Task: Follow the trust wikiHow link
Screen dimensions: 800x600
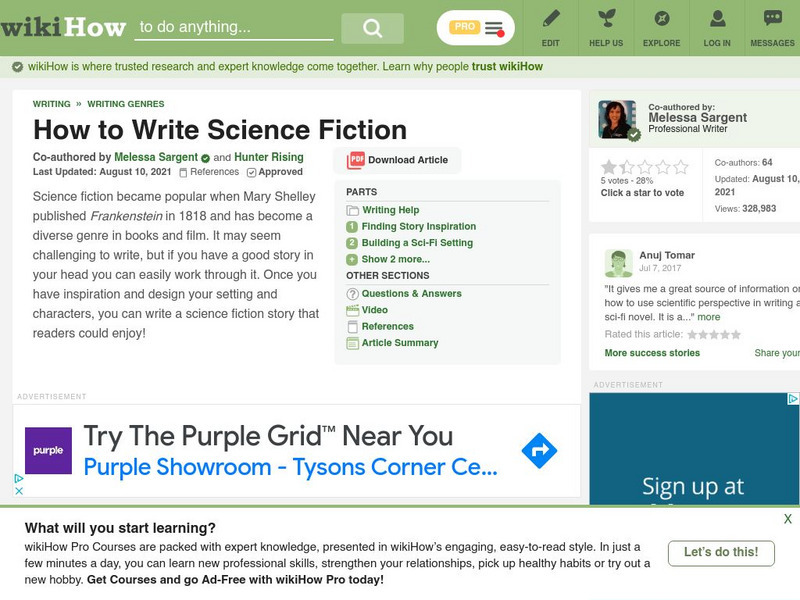Action: pos(511,66)
